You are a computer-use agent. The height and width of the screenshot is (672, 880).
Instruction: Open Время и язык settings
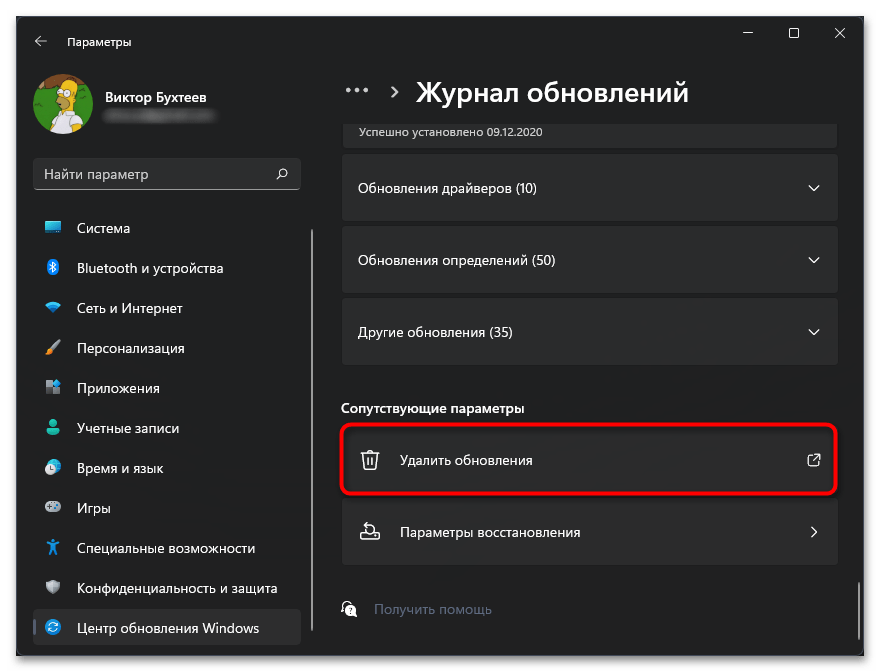point(120,468)
